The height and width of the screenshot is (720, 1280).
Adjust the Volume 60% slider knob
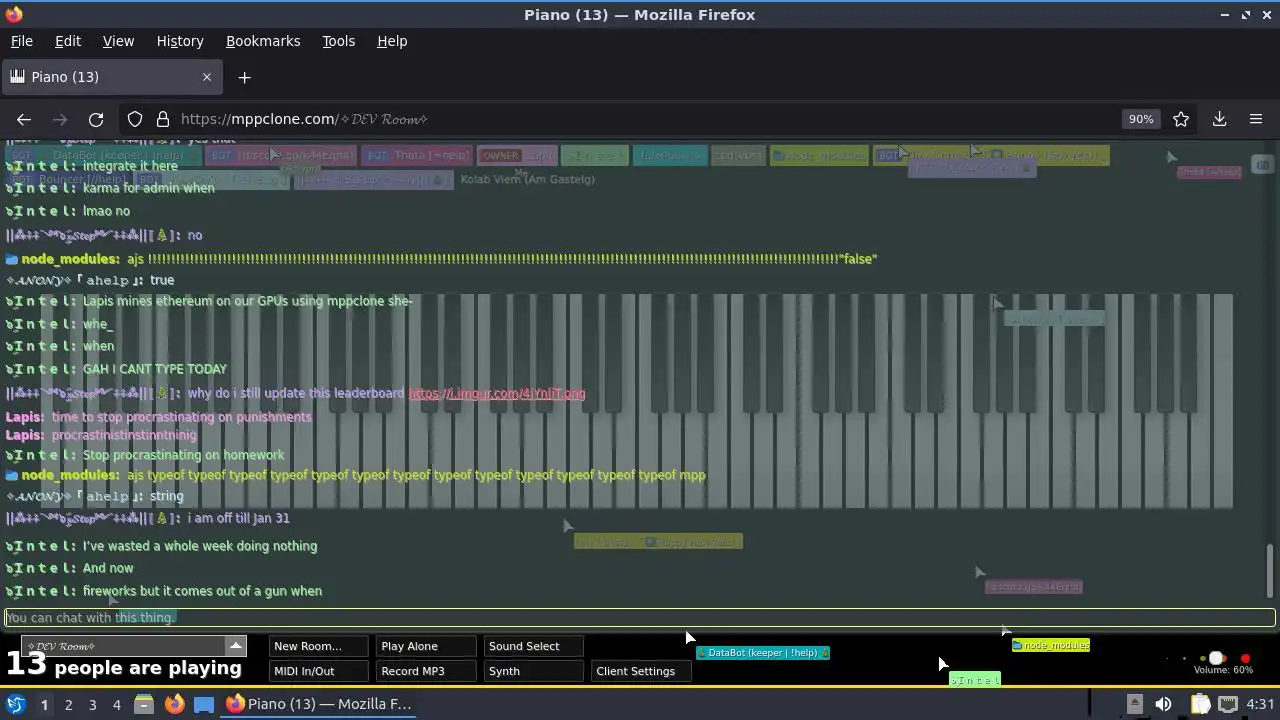pyautogui.click(x=1216, y=658)
